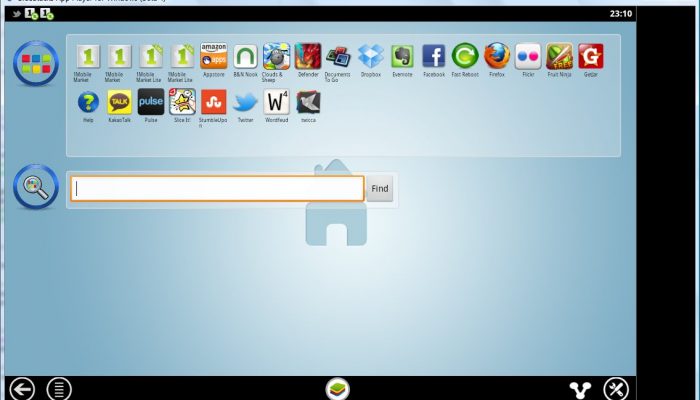Open Clouds & Sheep game

coord(276,56)
